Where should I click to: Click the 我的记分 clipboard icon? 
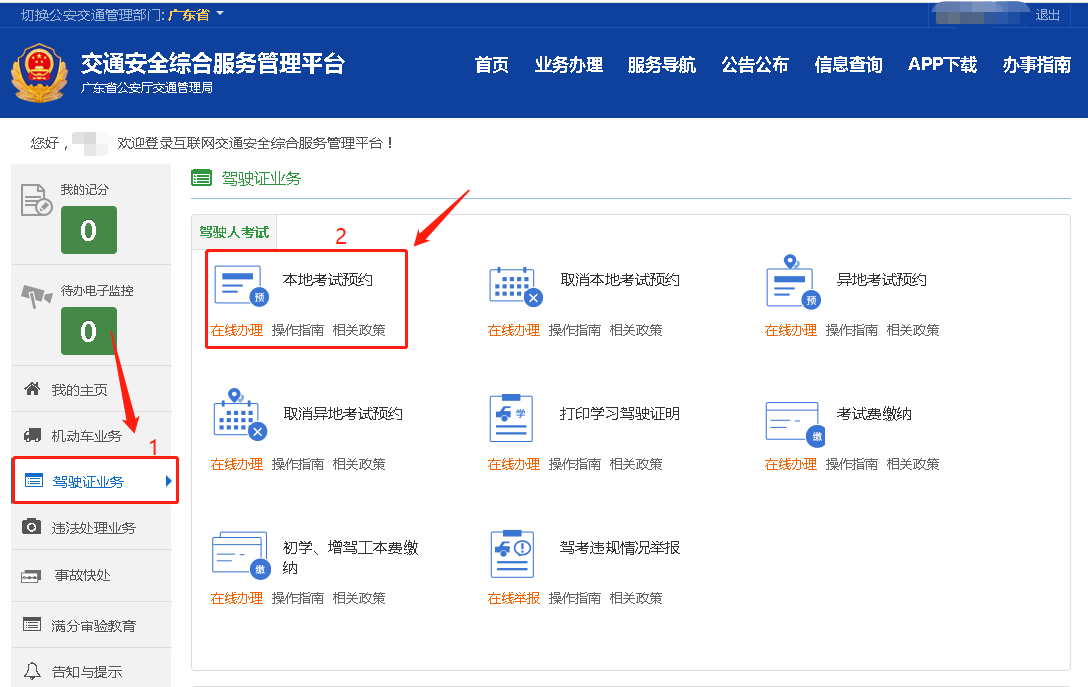pos(38,200)
